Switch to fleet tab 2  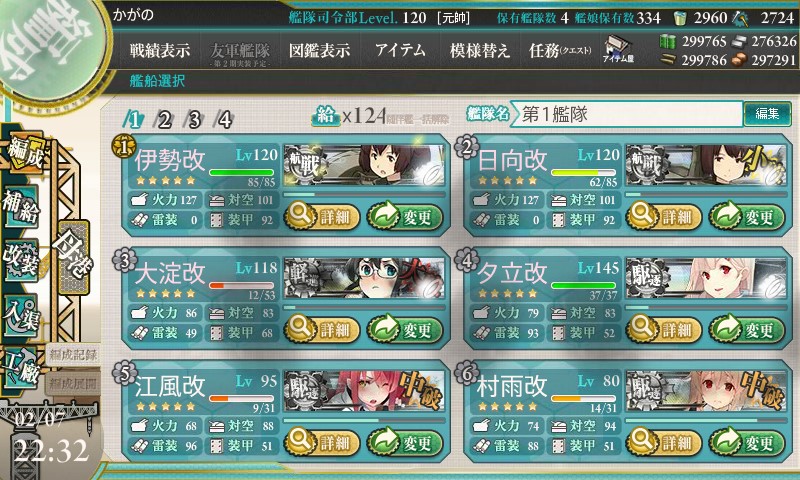(x=163, y=120)
